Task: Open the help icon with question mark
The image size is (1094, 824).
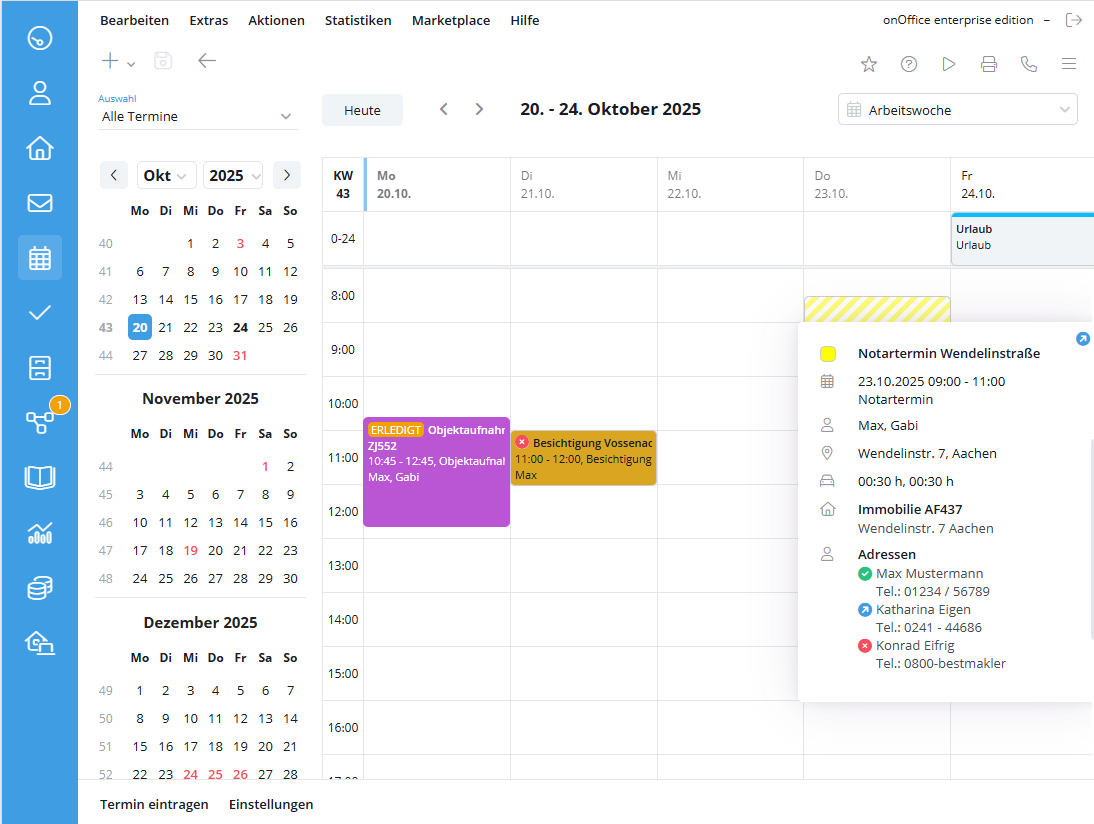Action: 909,63
